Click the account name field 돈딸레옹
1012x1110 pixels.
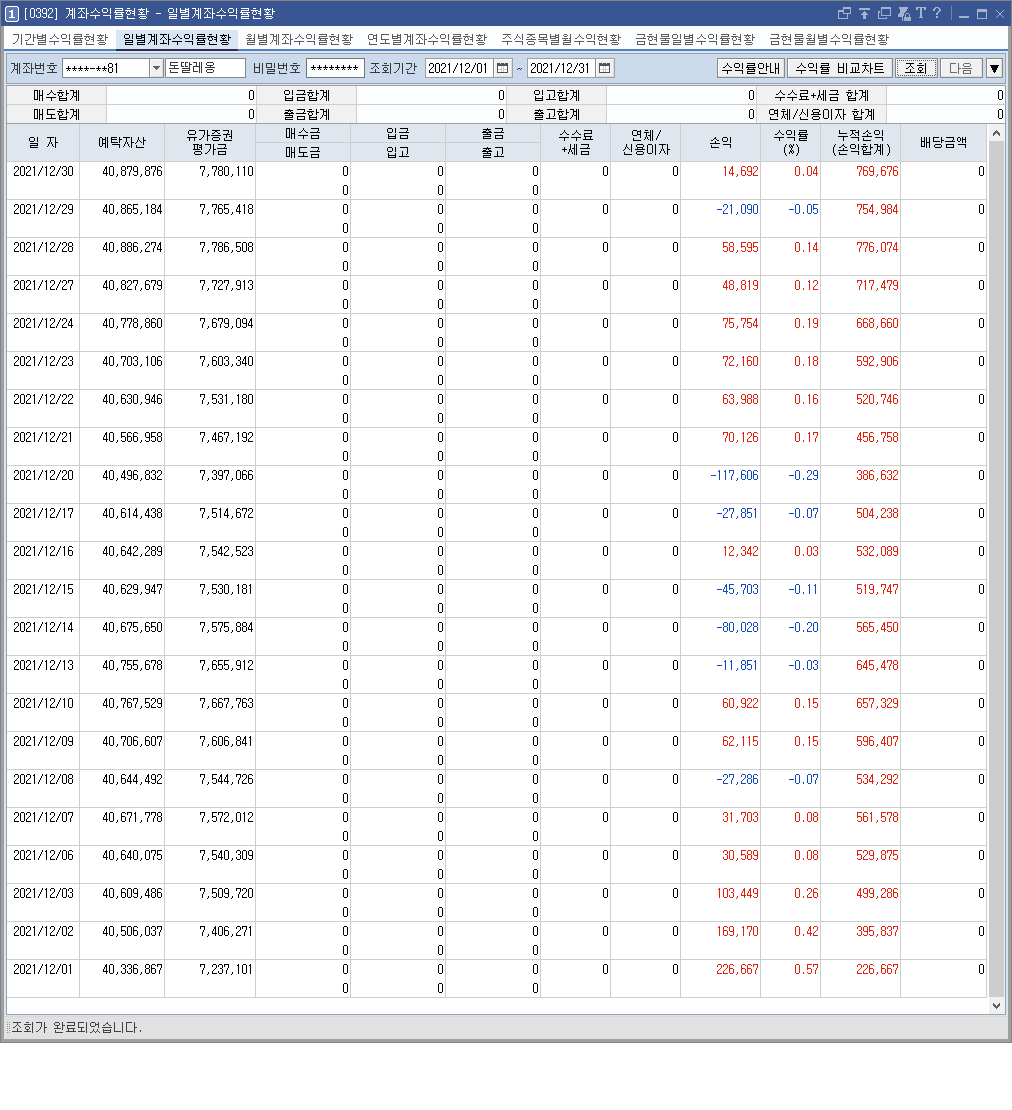205,68
